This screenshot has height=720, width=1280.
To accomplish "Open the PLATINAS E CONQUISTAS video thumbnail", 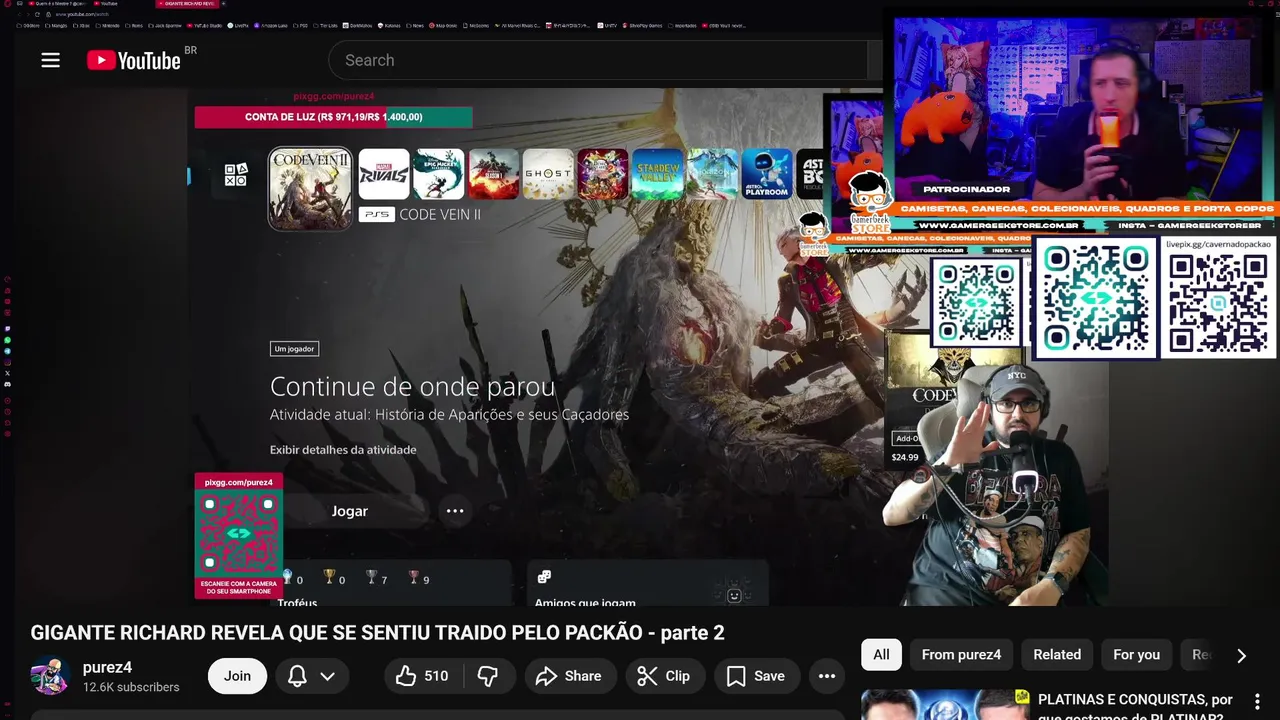I will click(945, 705).
